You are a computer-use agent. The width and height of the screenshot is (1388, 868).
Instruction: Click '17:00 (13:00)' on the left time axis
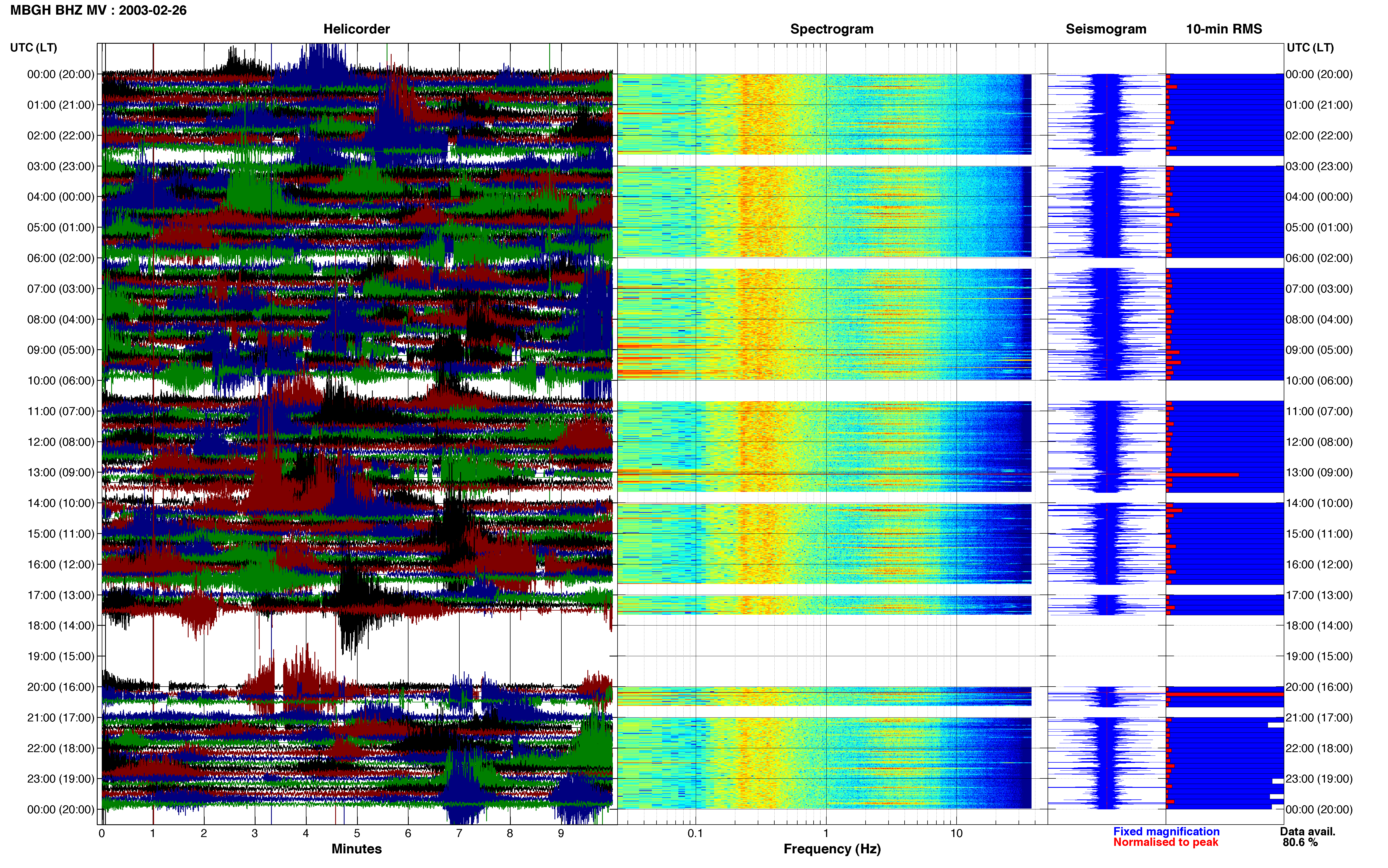tap(61, 595)
